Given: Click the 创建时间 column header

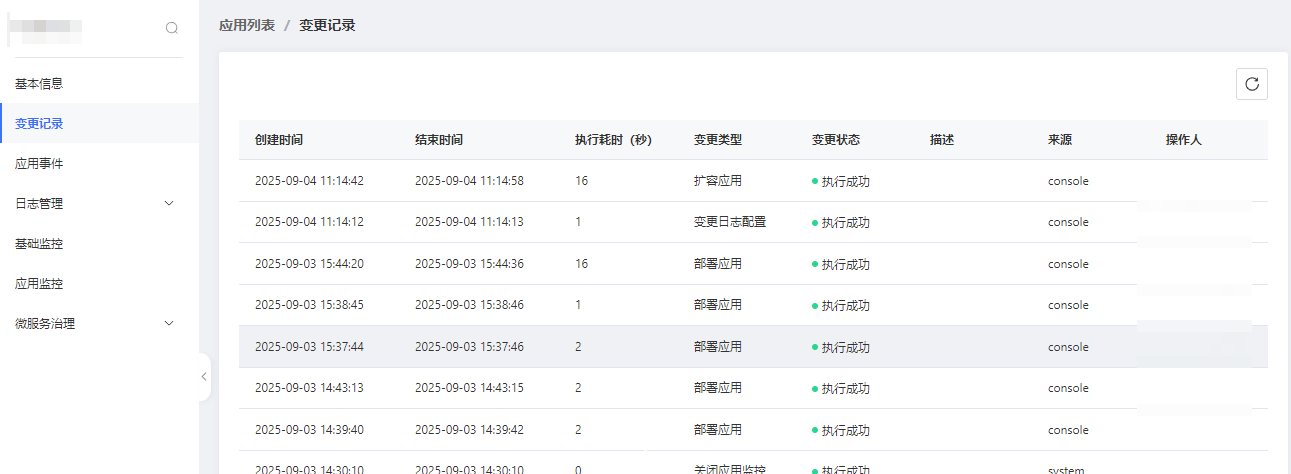Looking at the screenshot, I should click(279, 140).
